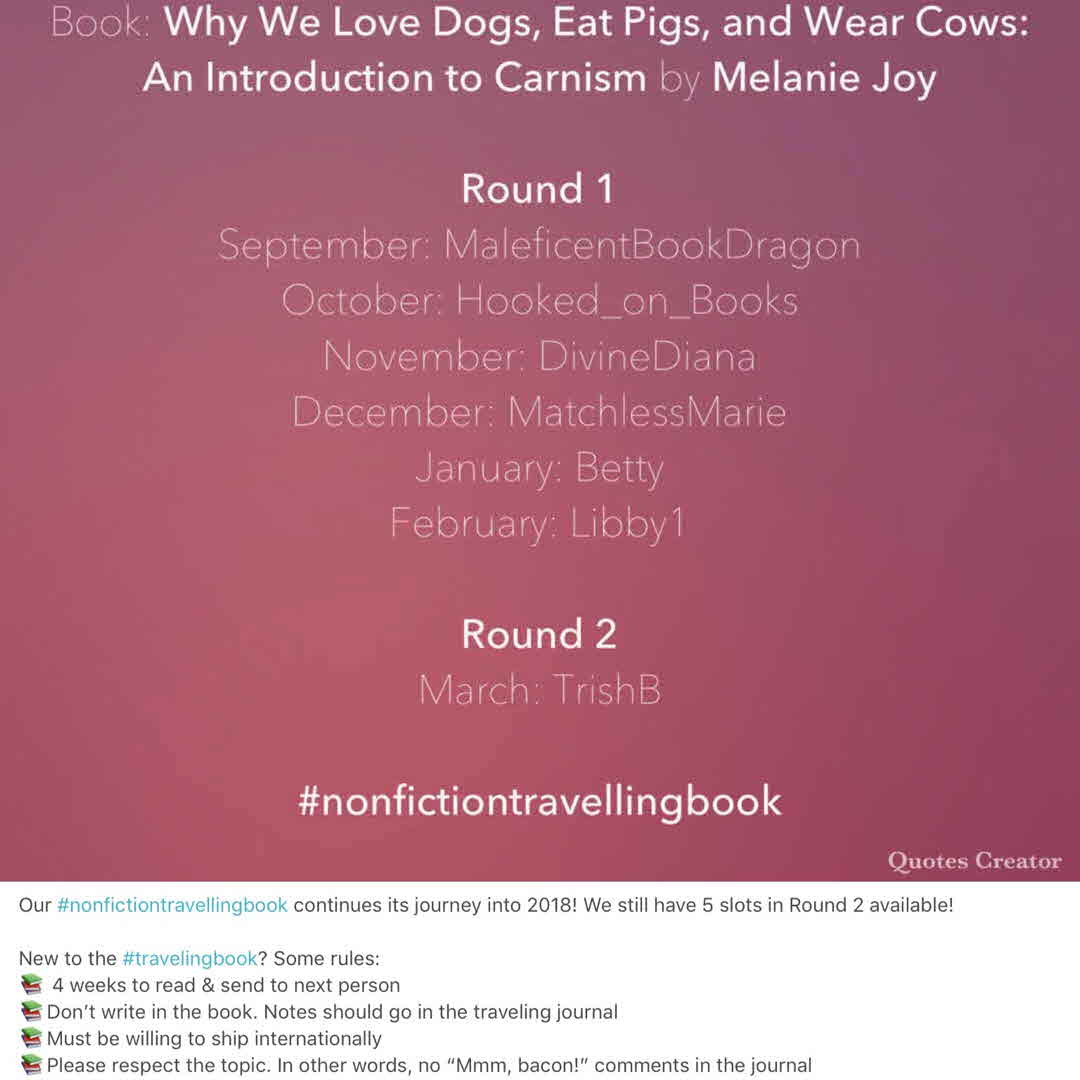Click the December: MatchlessMarie entry
This screenshot has width=1080, height=1080.
(539, 413)
